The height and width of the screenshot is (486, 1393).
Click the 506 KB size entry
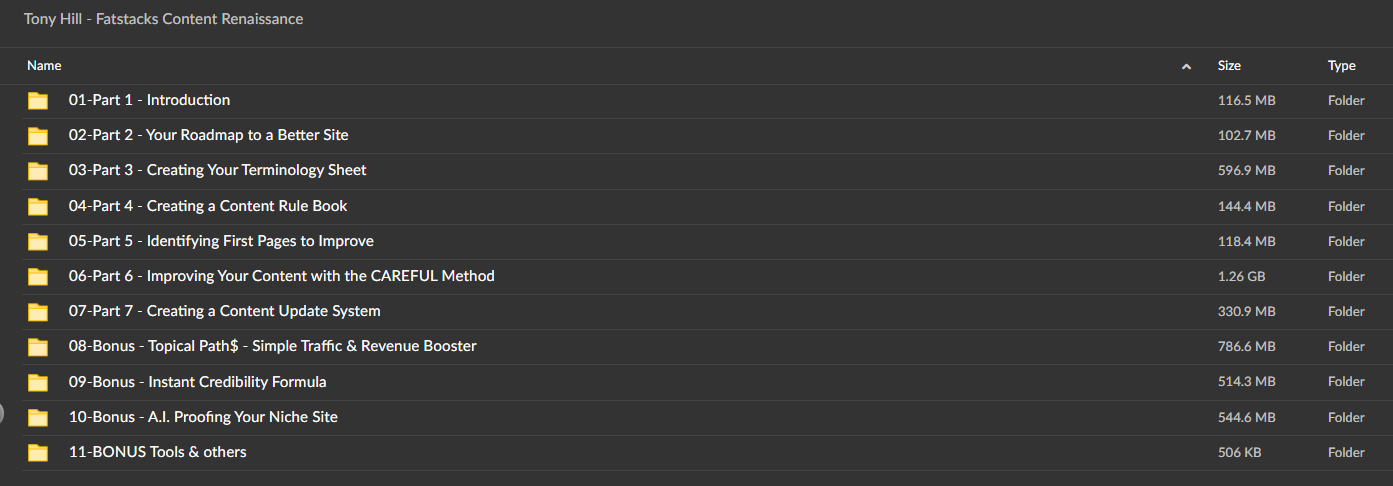coord(1239,452)
